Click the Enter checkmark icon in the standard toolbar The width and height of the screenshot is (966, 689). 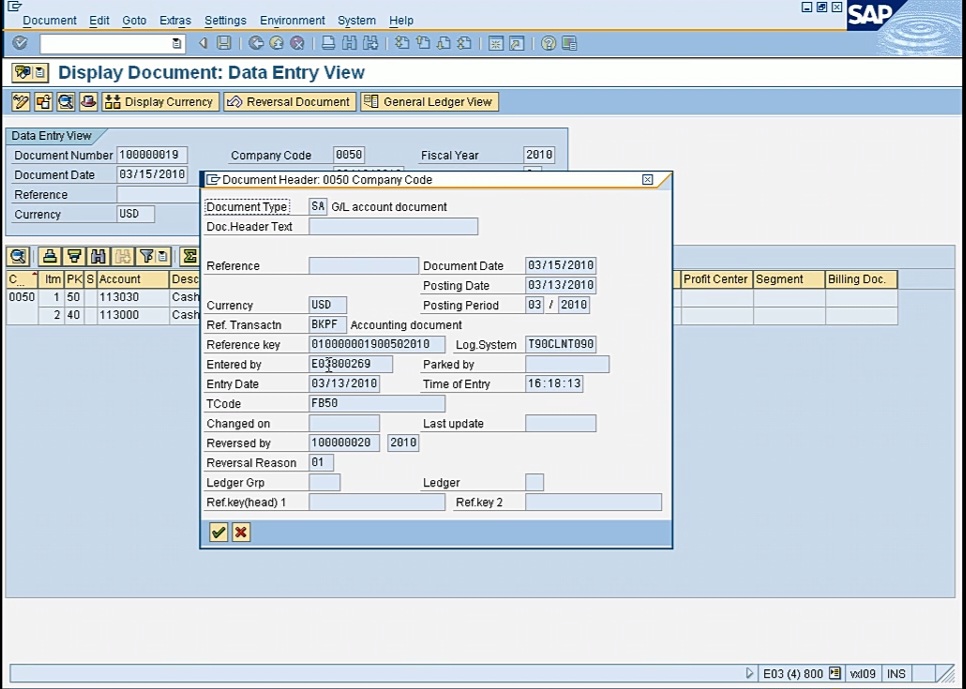click(20, 43)
